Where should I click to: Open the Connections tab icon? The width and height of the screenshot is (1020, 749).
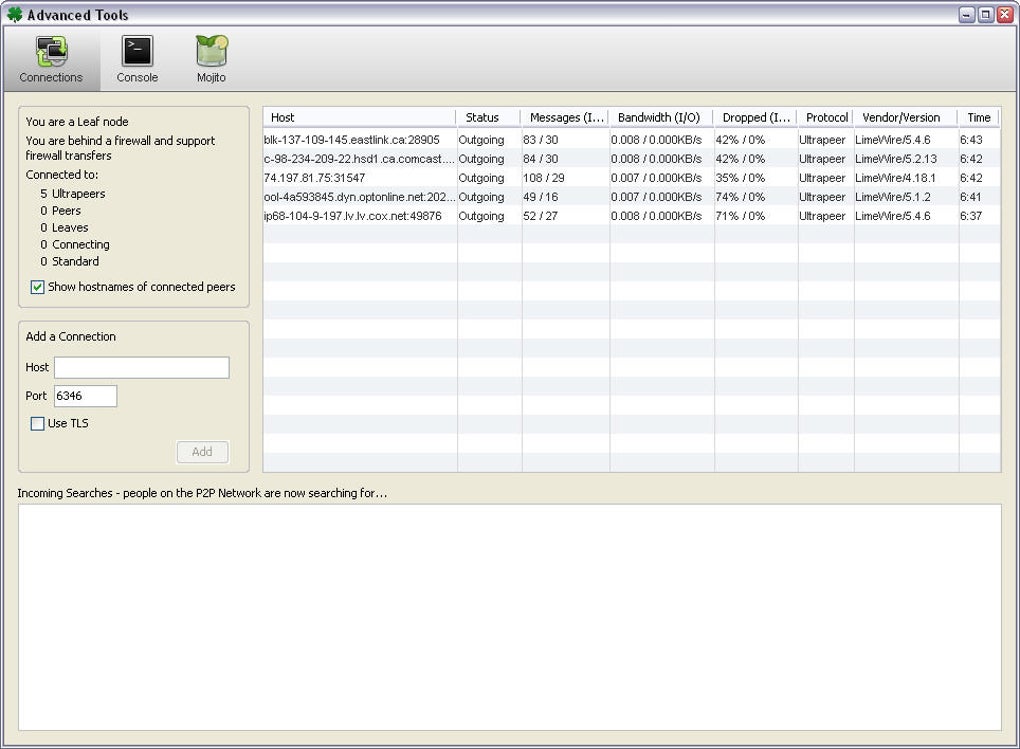point(51,51)
